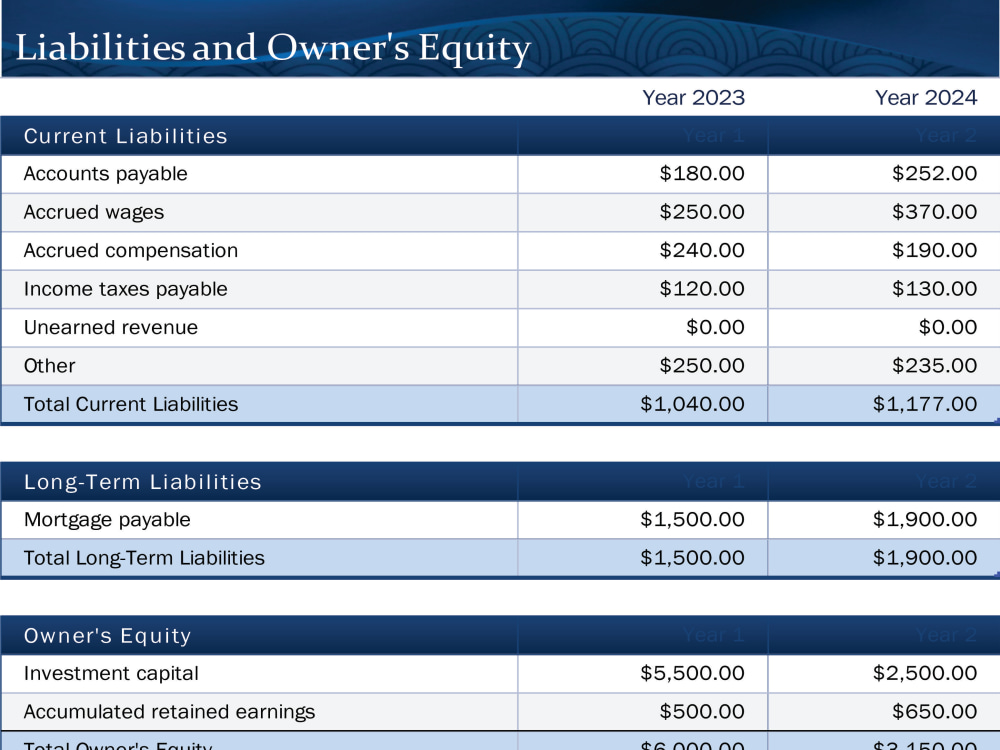Click Investment capital 2024 value $2,500.00
1000x750 pixels.
(x=925, y=673)
